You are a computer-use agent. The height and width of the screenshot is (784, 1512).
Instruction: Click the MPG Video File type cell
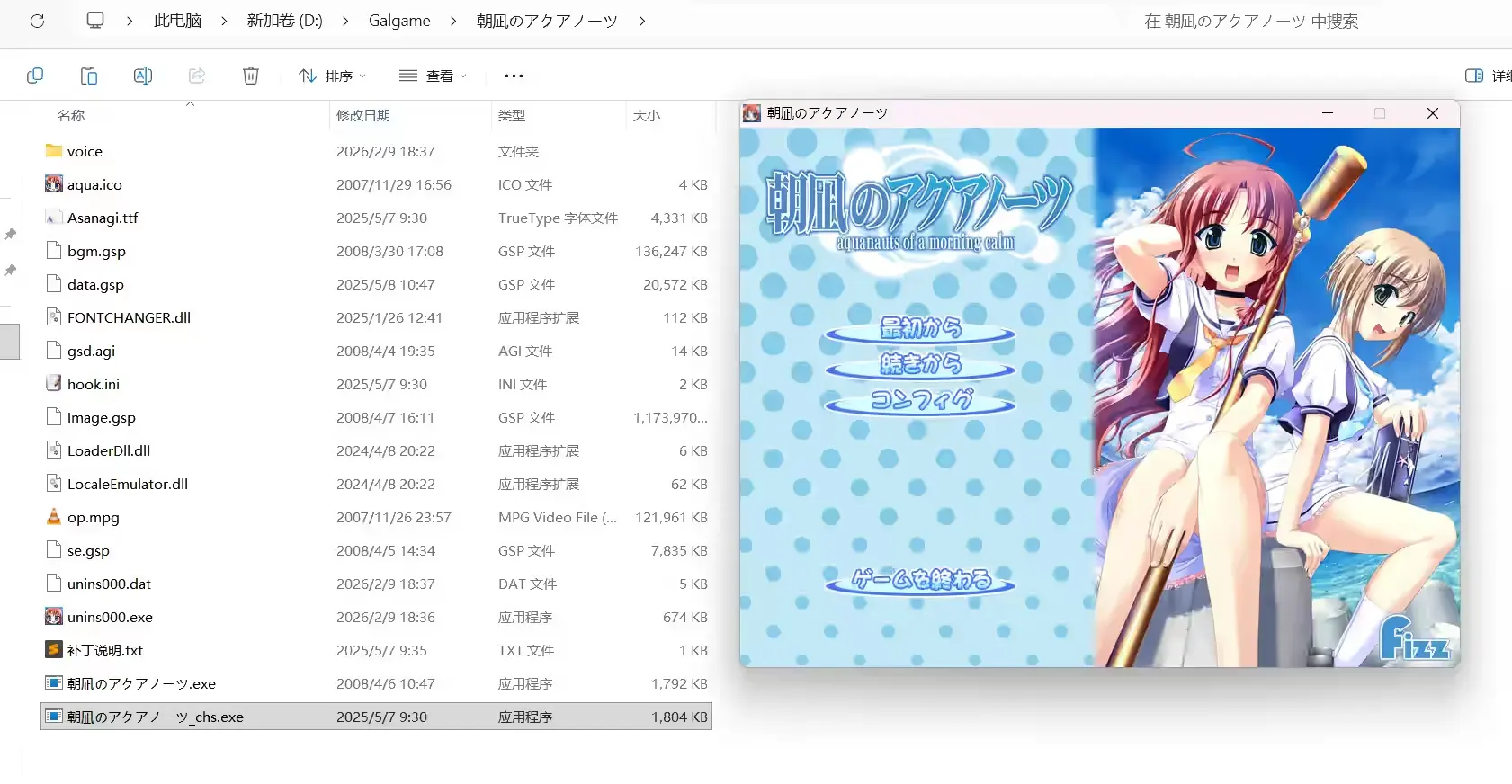pyautogui.click(x=558, y=517)
